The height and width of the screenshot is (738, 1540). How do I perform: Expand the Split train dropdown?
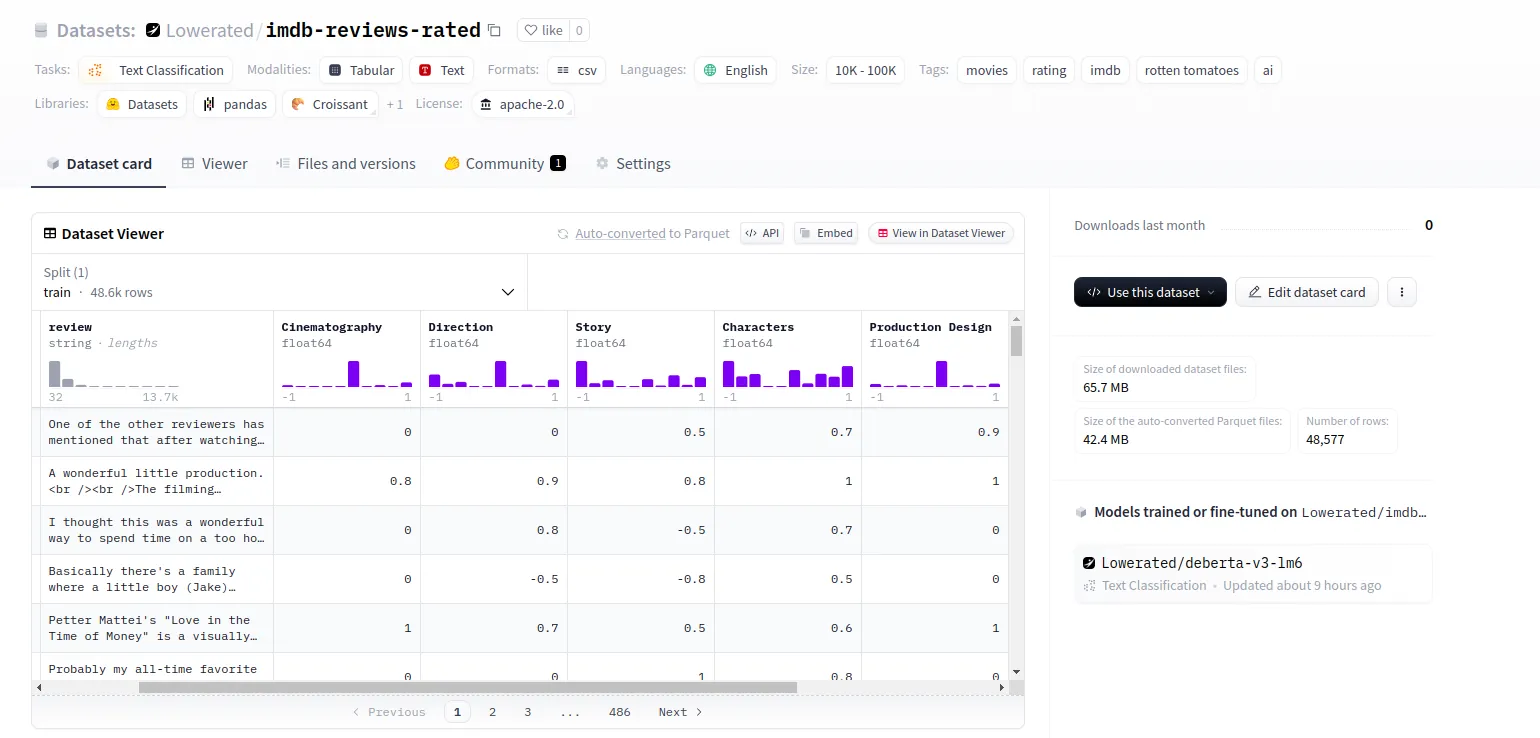tap(279, 282)
